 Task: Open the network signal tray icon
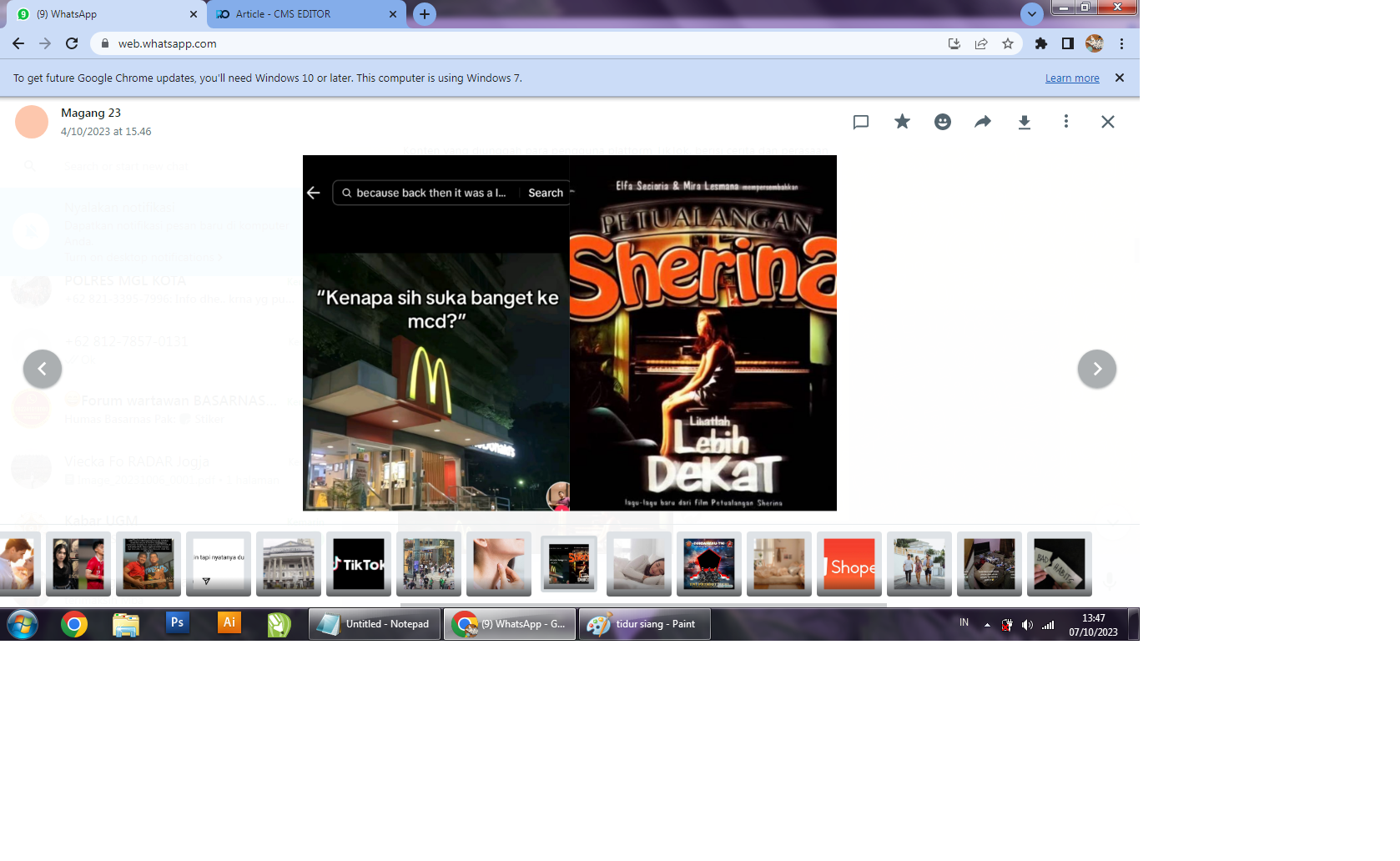[1048, 625]
